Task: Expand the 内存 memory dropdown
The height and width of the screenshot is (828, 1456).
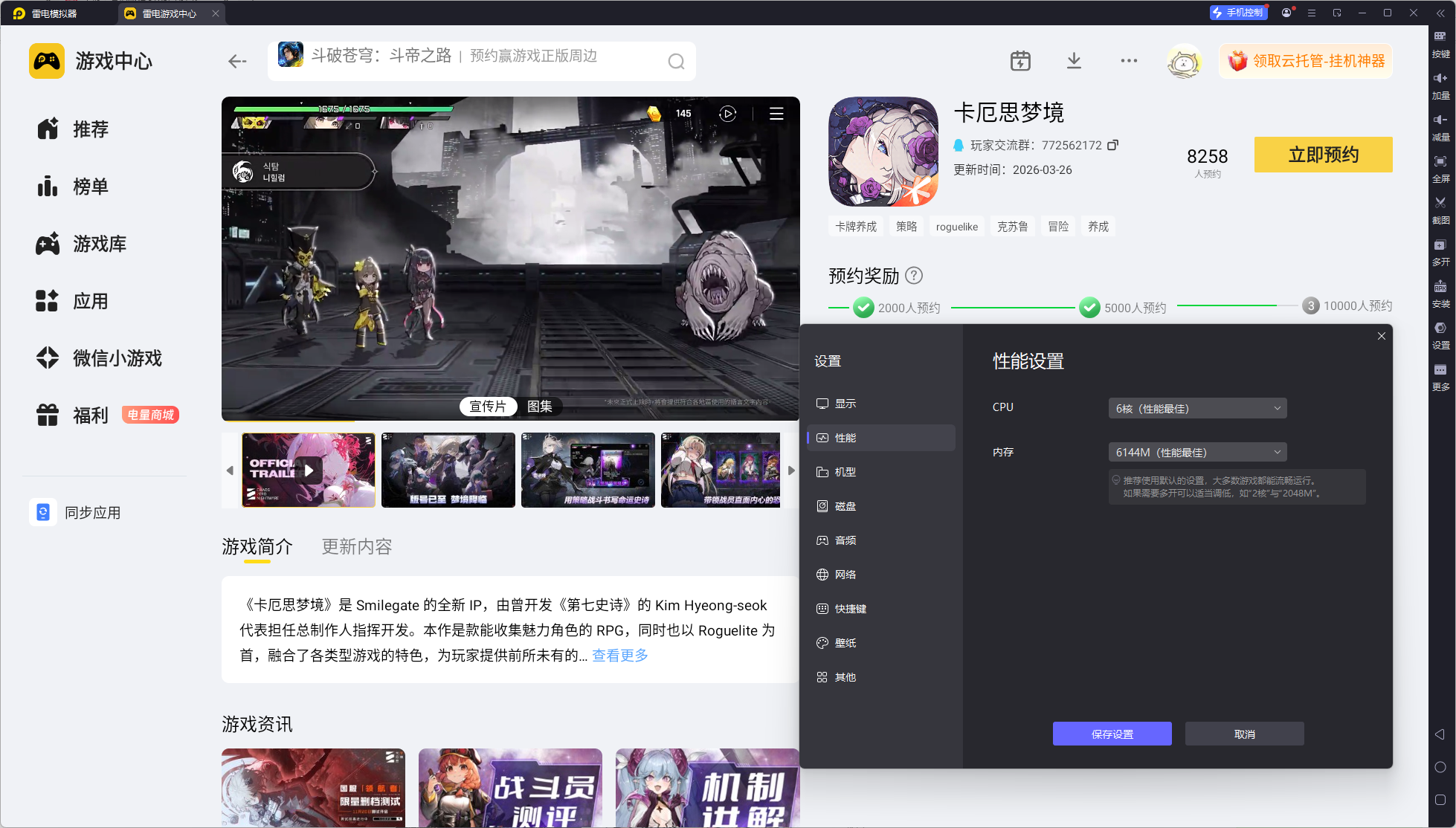Action: pyautogui.click(x=1197, y=452)
